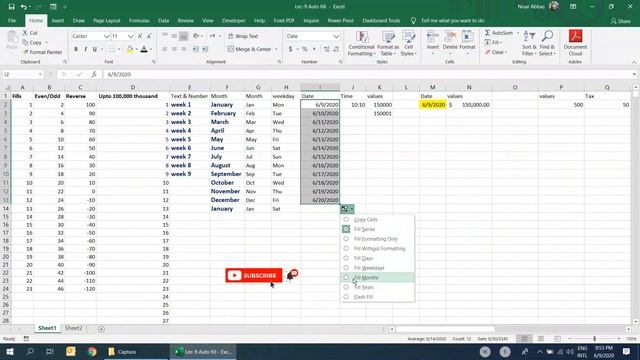Save the workbook from Quick Access toolbar
The image size is (640, 360).
11,7
